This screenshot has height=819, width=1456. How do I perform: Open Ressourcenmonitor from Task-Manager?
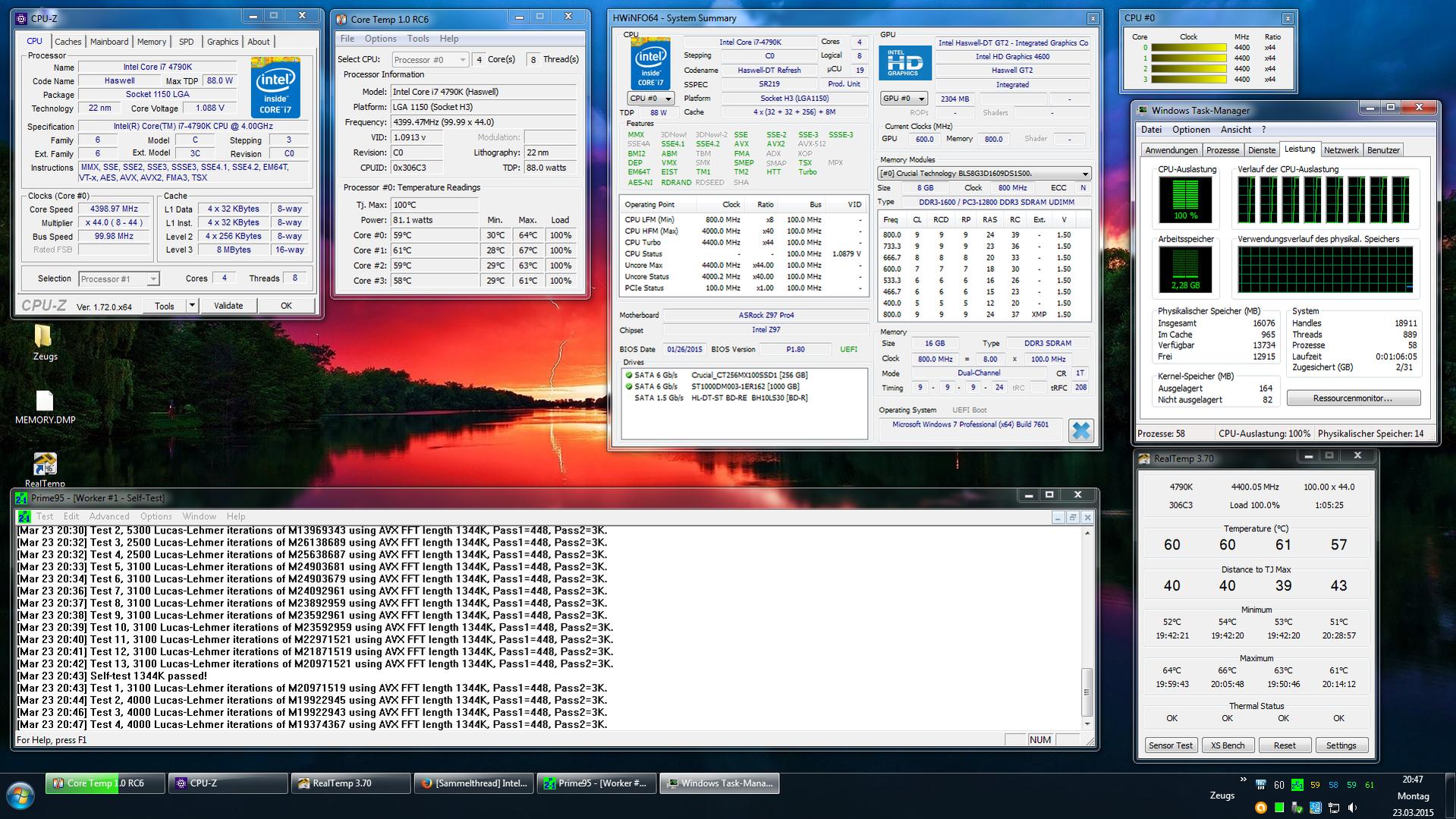pyautogui.click(x=1353, y=398)
